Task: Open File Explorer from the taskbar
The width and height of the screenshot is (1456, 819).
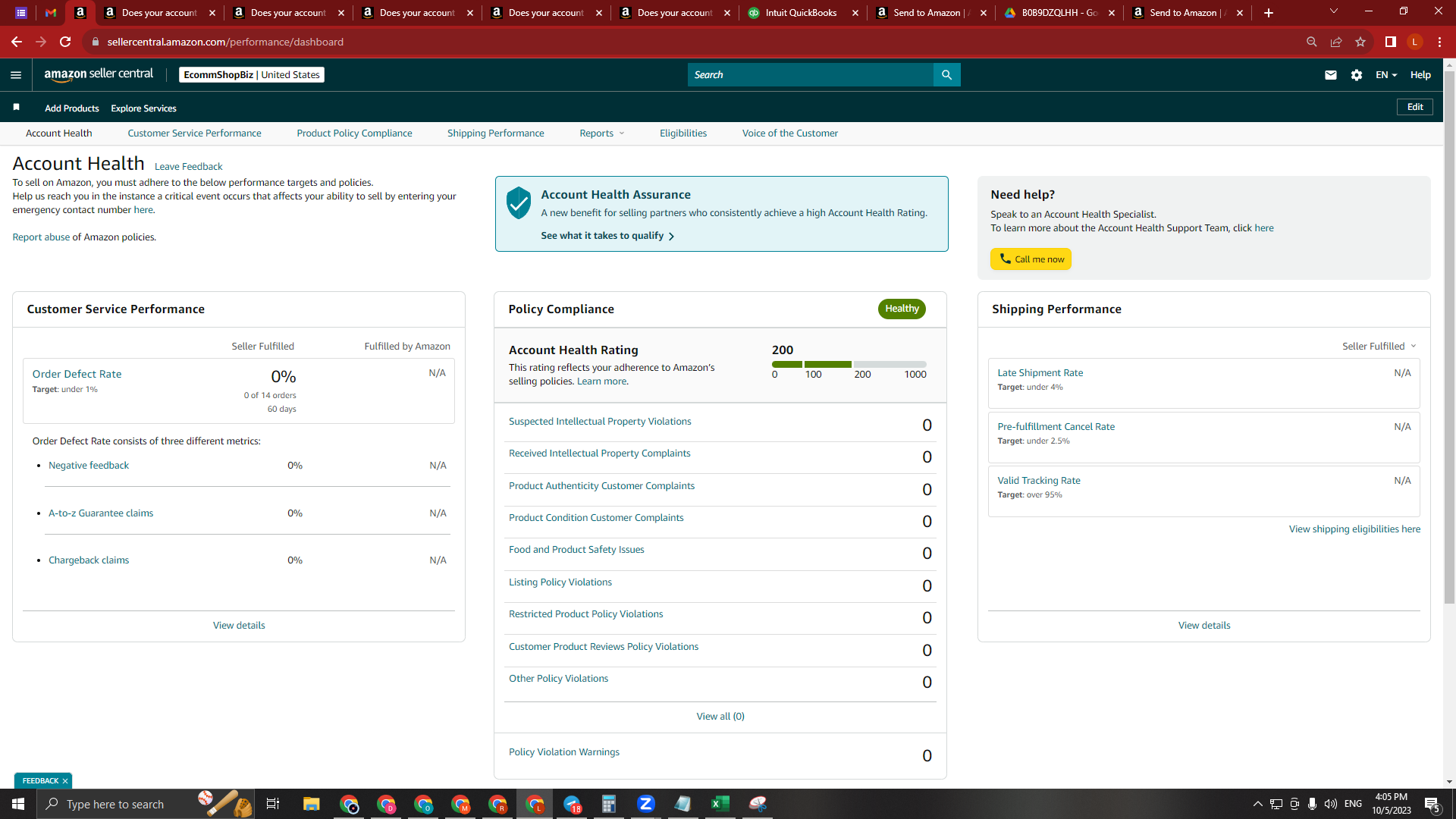Action: click(x=312, y=804)
